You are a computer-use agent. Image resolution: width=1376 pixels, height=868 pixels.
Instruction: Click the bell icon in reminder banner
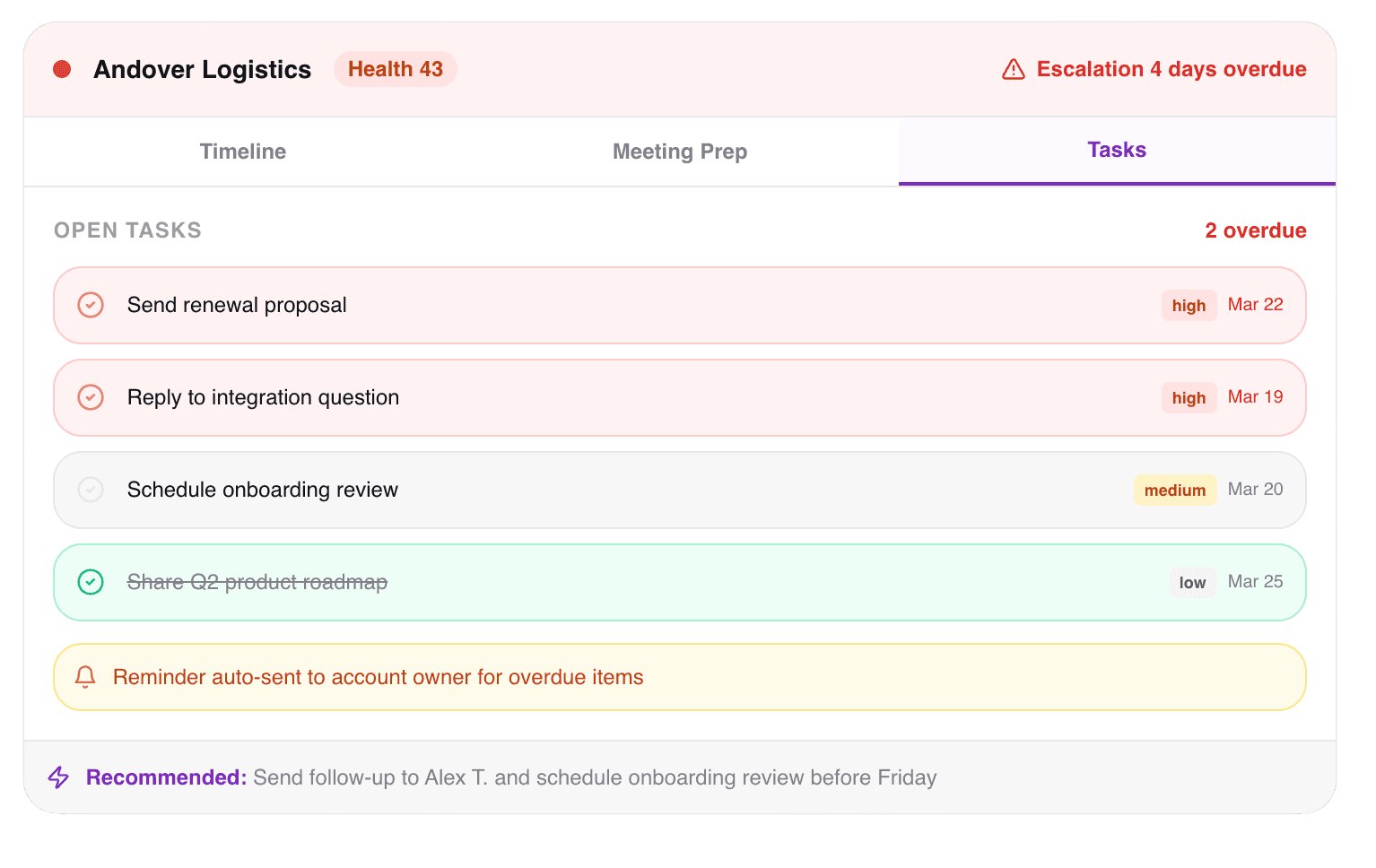[x=85, y=677]
